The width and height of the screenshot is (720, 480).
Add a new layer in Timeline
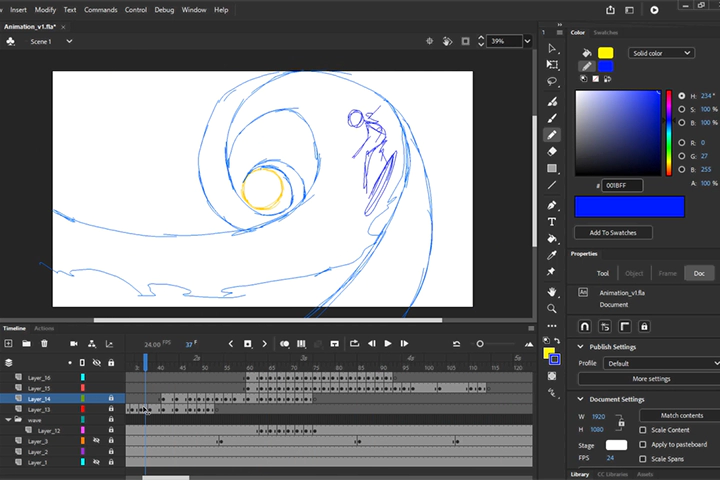(x=8, y=344)
